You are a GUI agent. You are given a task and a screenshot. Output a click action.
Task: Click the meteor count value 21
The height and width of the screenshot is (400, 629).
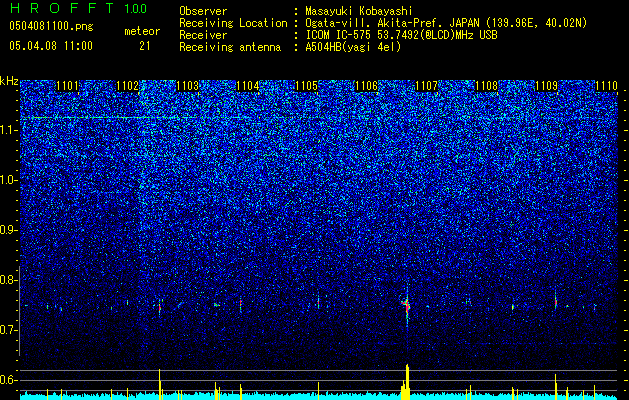pyautogui.click(x=144, y=46)
